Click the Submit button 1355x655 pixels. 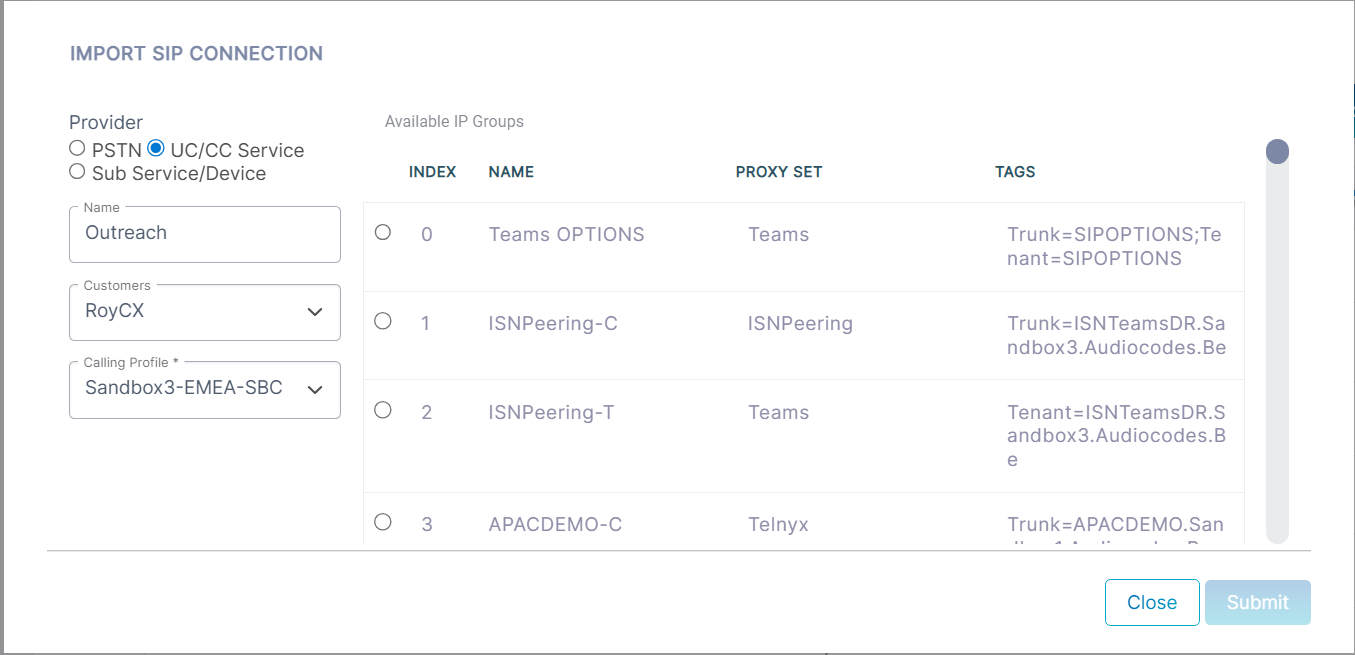pos(1257,602)
